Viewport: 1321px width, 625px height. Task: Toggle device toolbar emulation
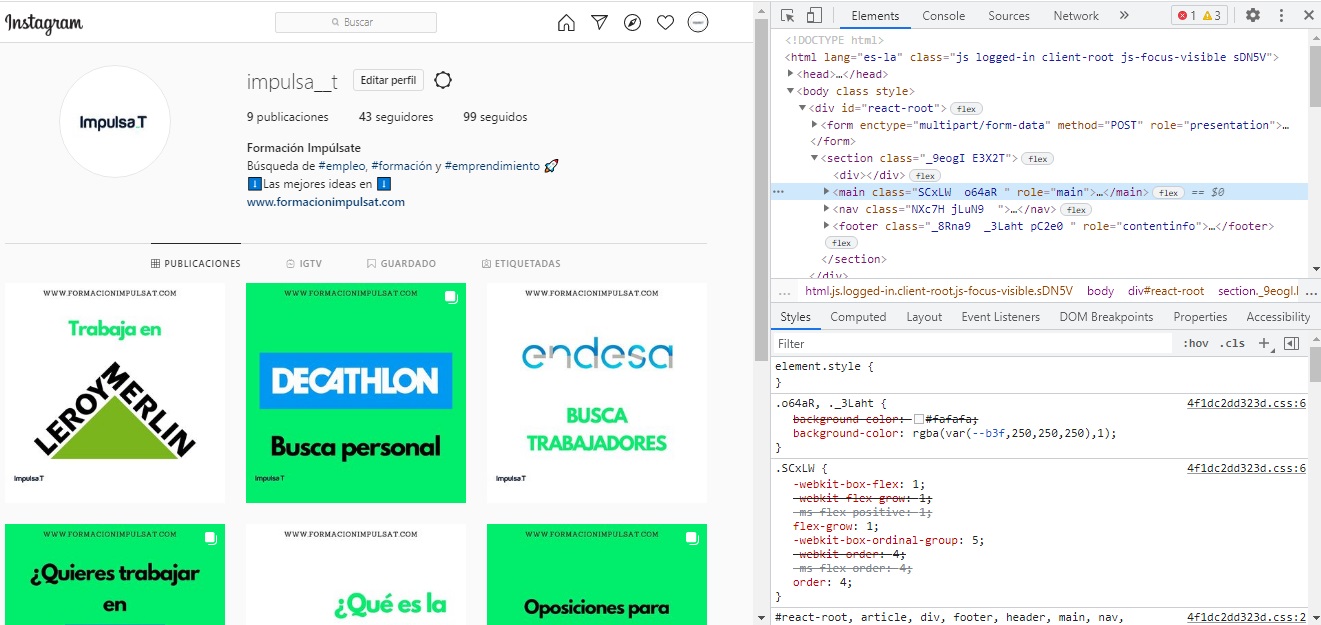tap(814, 16)
